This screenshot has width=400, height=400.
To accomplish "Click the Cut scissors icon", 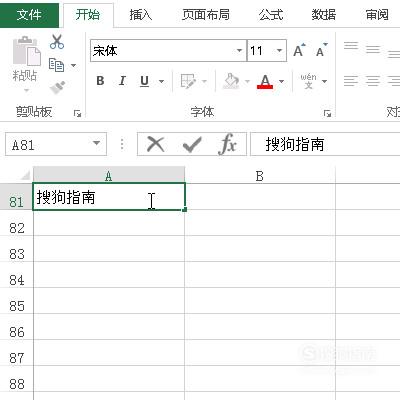I will (x=57, y=42).
